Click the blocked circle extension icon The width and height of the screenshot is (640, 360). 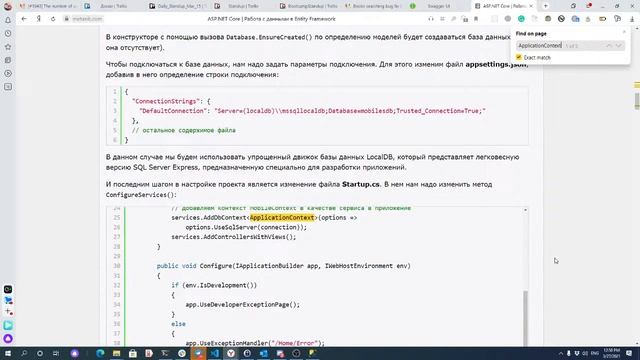(x=561, y=19)
